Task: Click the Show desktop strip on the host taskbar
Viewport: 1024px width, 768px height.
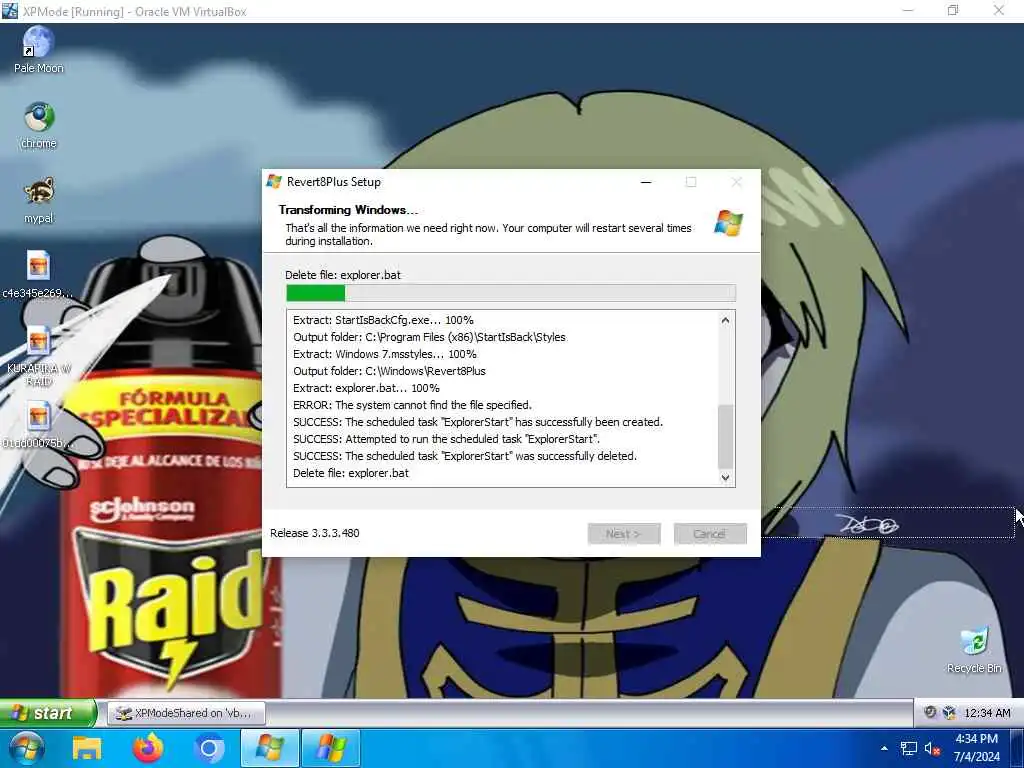Action: [x=1017, y=748]
